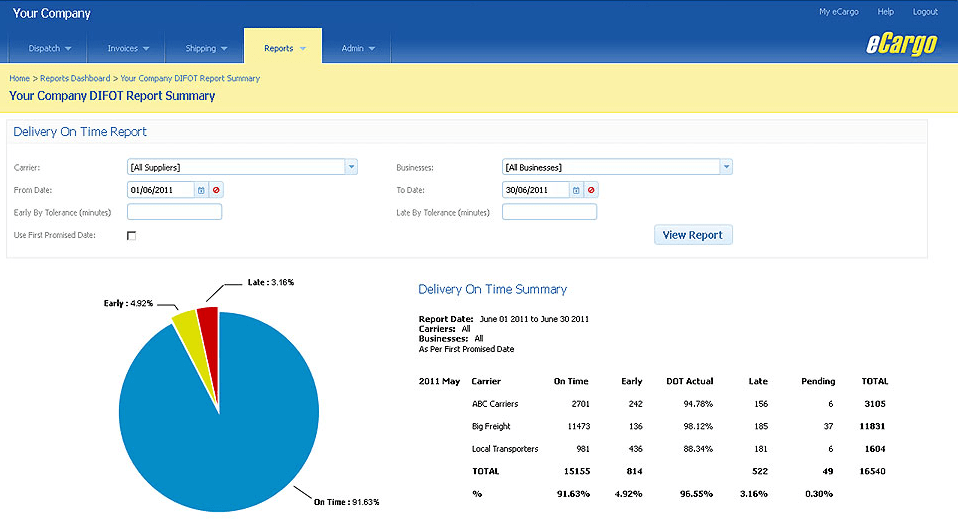958x527 pixels.
Task: Open the Shipping menu
Action: tap(206, 48)
